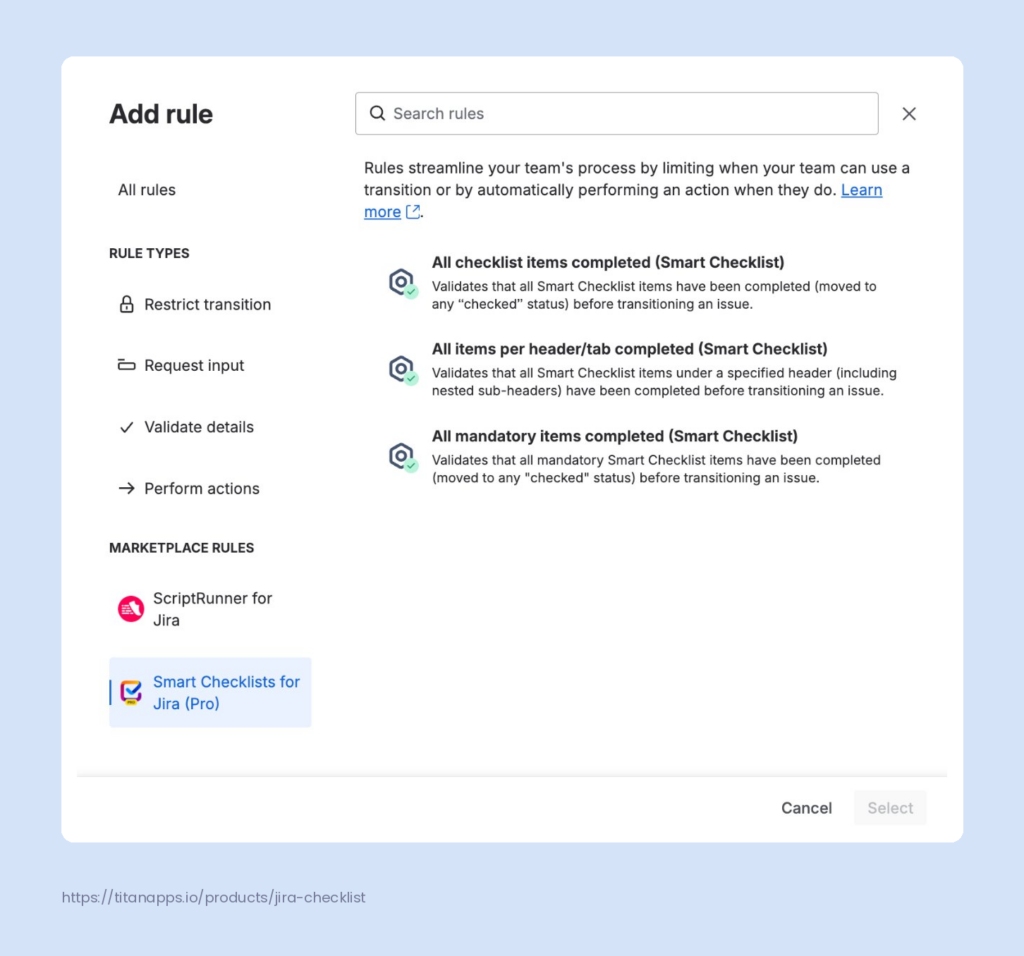Click the Request input field icon

click(x=127, y=366)
